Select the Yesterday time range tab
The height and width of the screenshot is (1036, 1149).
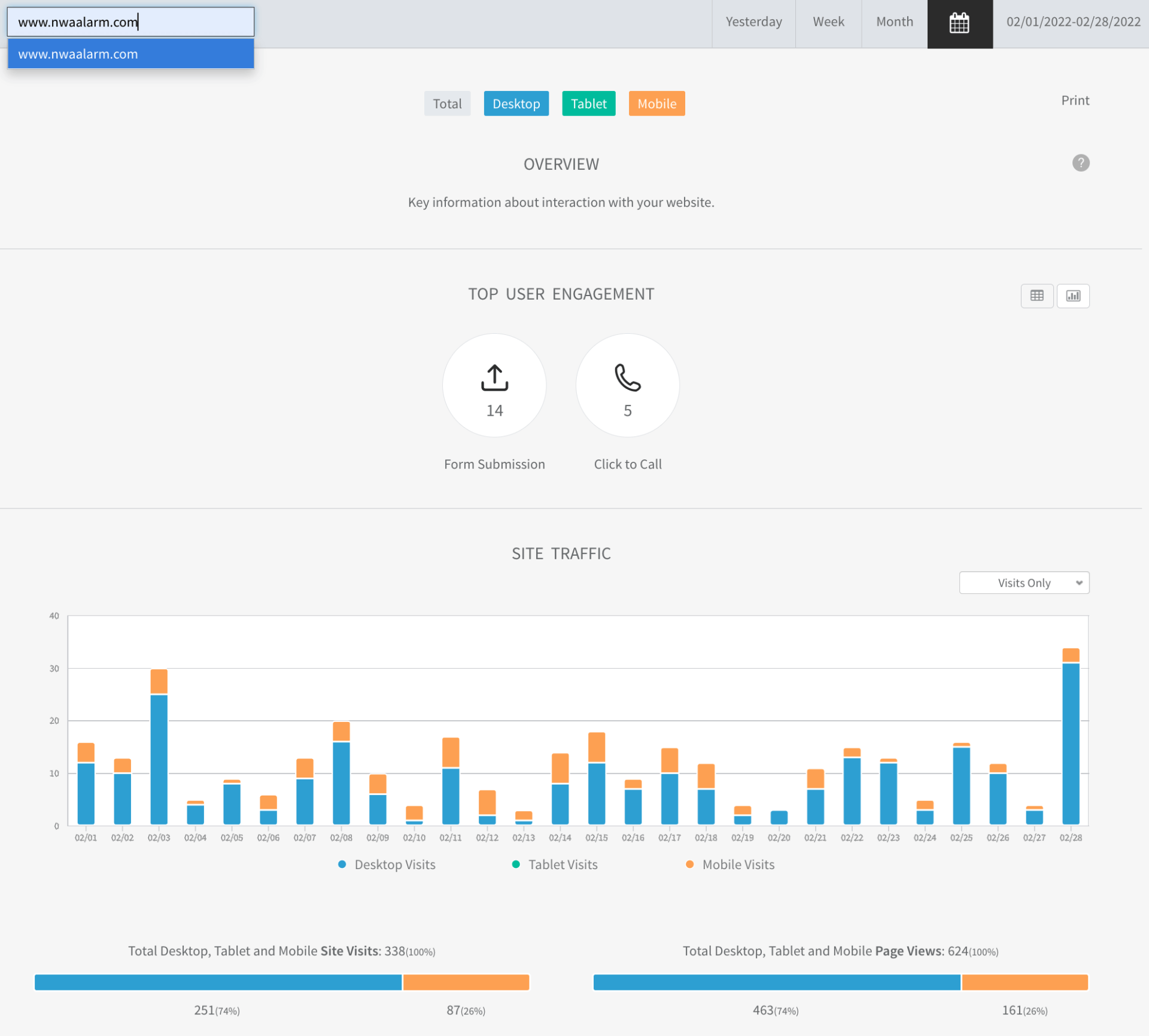click(753, 22)
